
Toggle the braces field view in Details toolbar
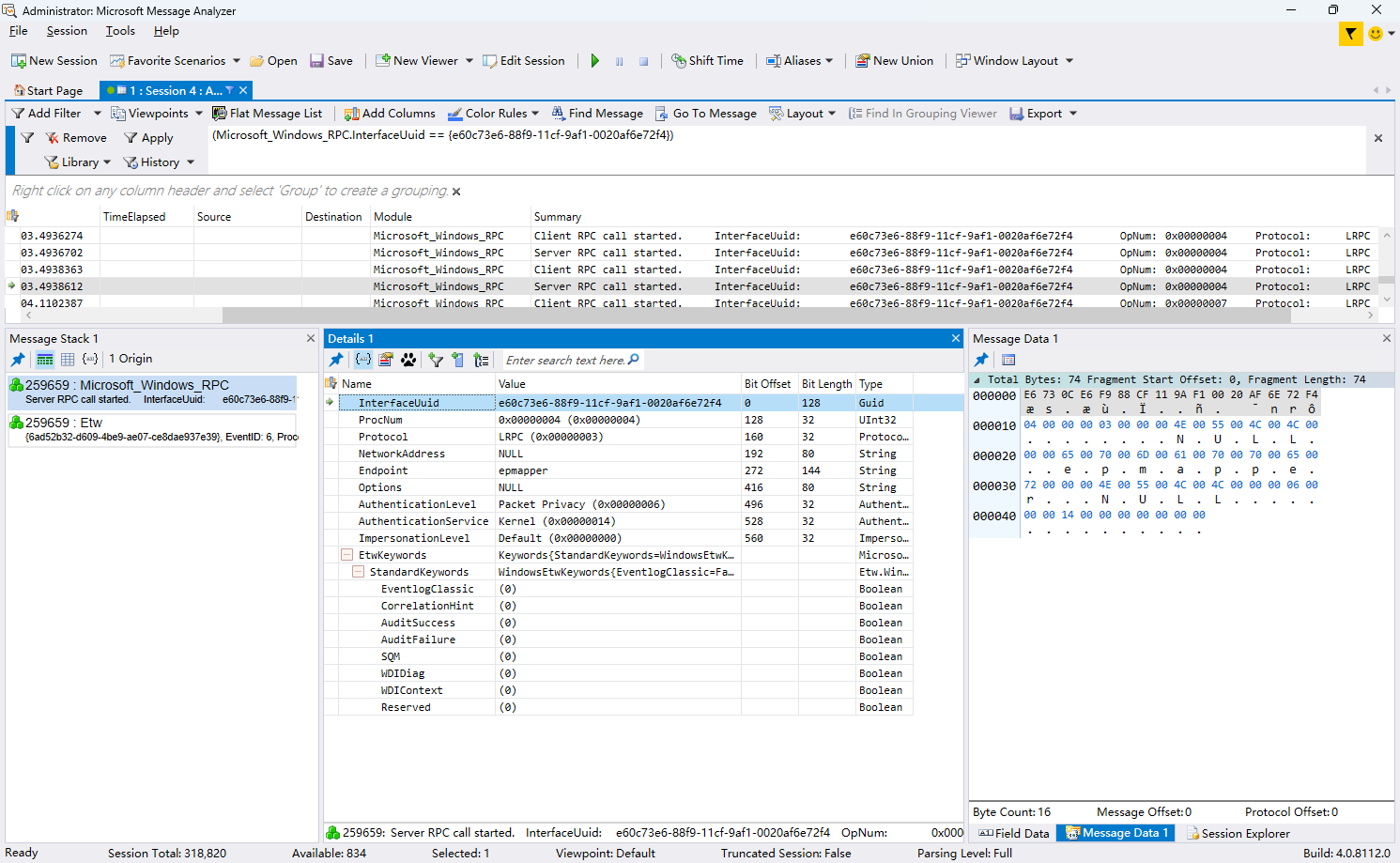tap(363, 360)
